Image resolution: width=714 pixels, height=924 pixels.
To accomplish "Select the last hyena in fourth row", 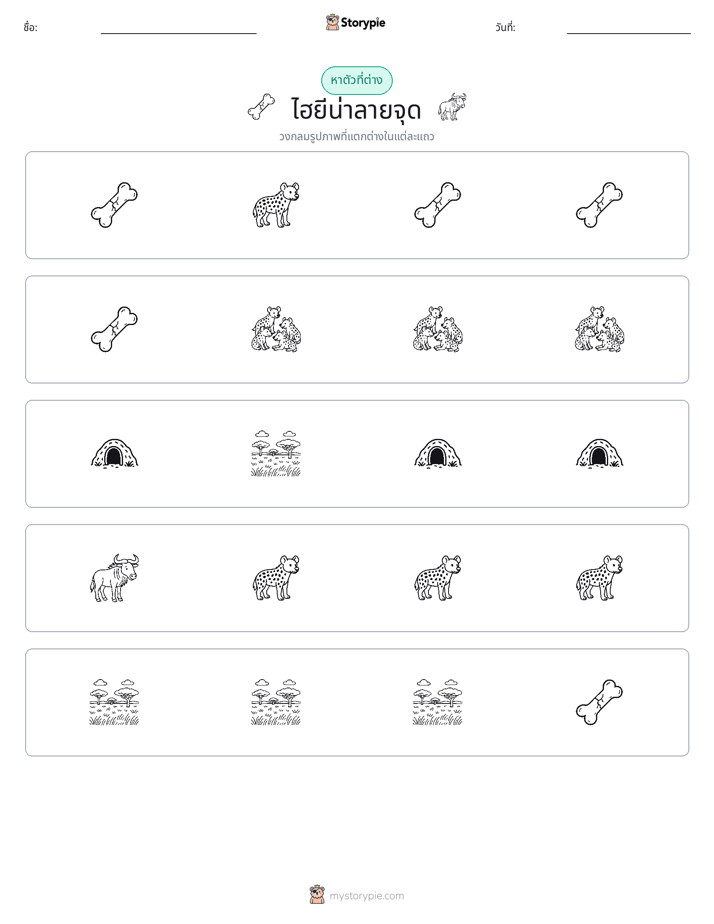I will pos(599,578).
